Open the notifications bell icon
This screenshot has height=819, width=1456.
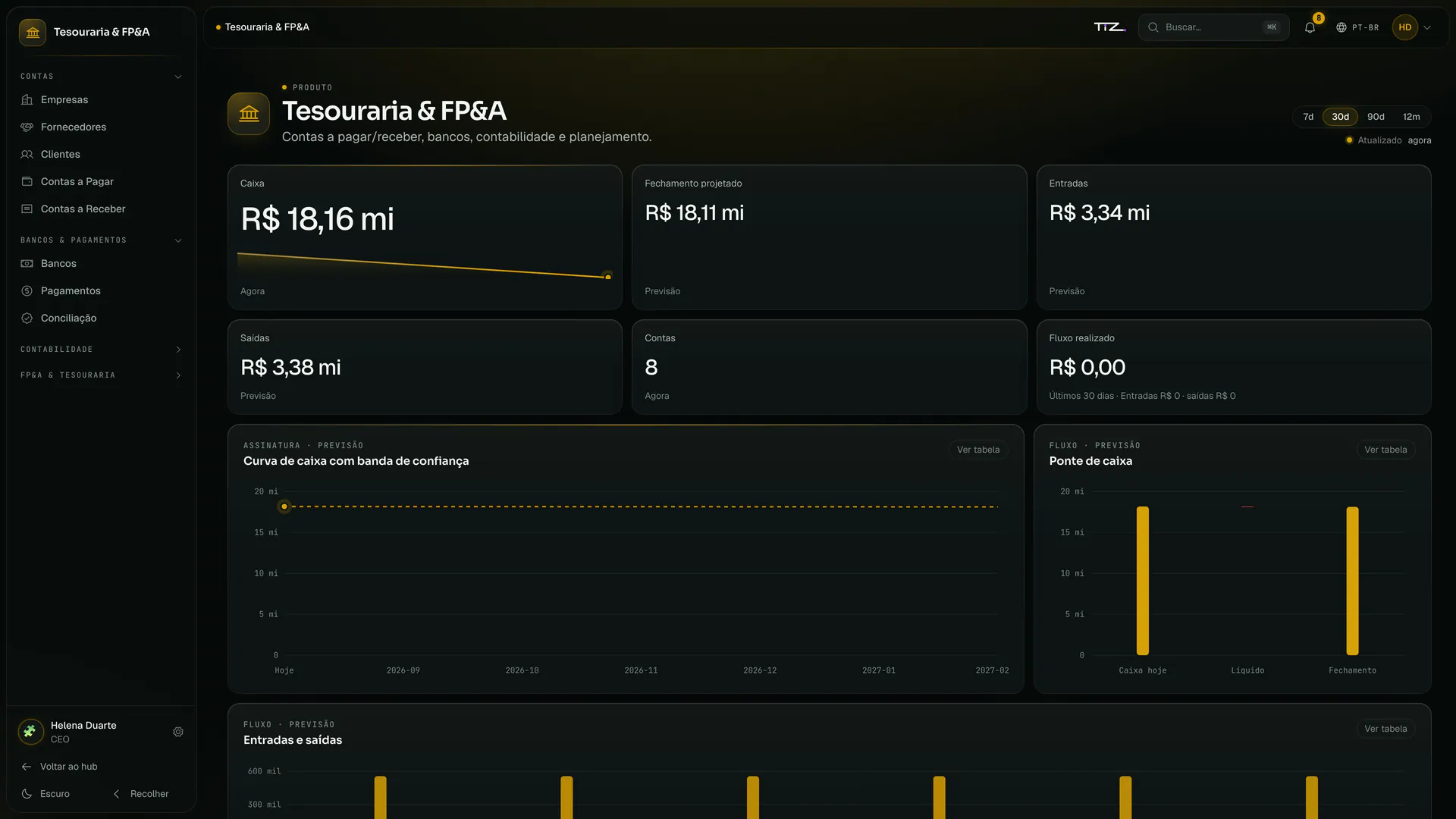1310,27
